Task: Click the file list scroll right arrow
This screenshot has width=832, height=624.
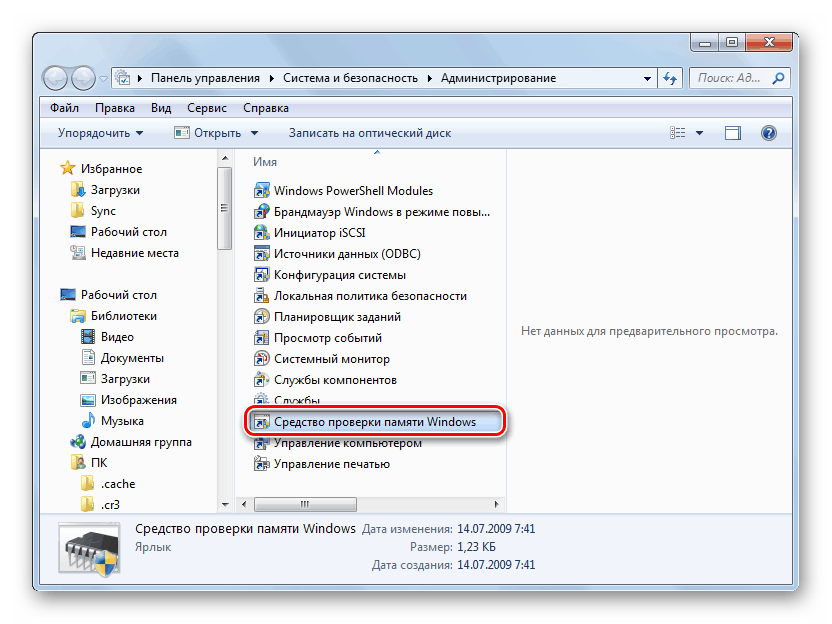Action: [x=496, y=504]
